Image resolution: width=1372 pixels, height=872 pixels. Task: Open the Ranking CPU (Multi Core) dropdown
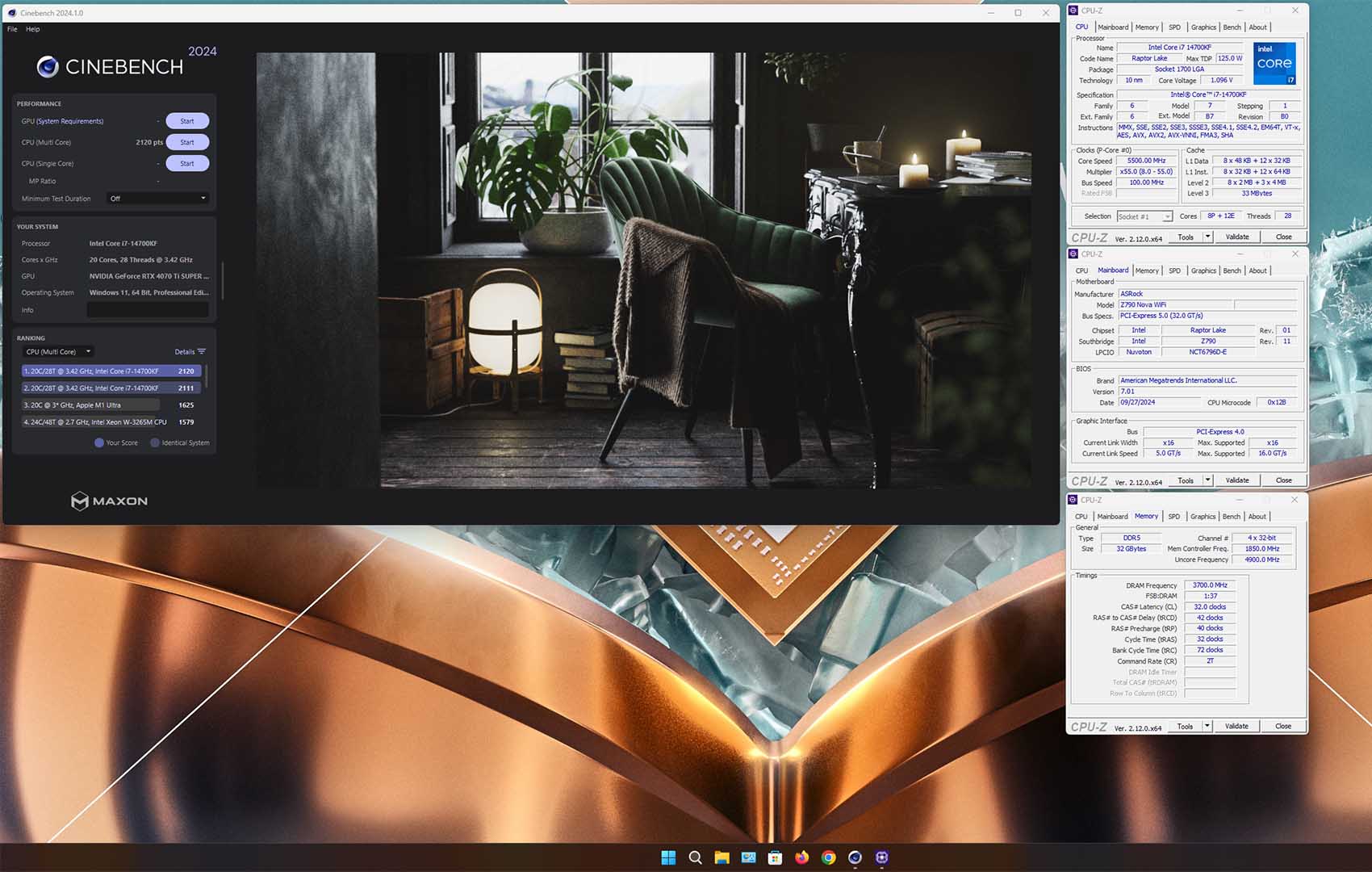point(57,352)
